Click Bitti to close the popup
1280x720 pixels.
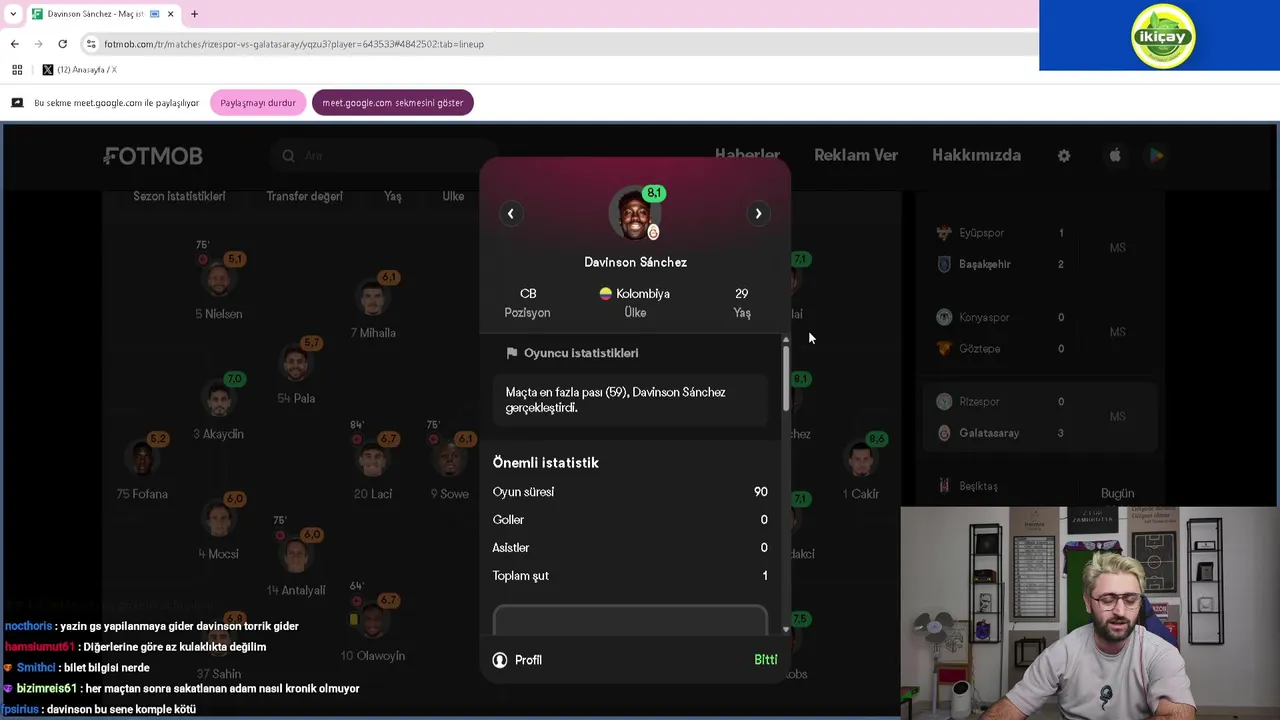765,660
